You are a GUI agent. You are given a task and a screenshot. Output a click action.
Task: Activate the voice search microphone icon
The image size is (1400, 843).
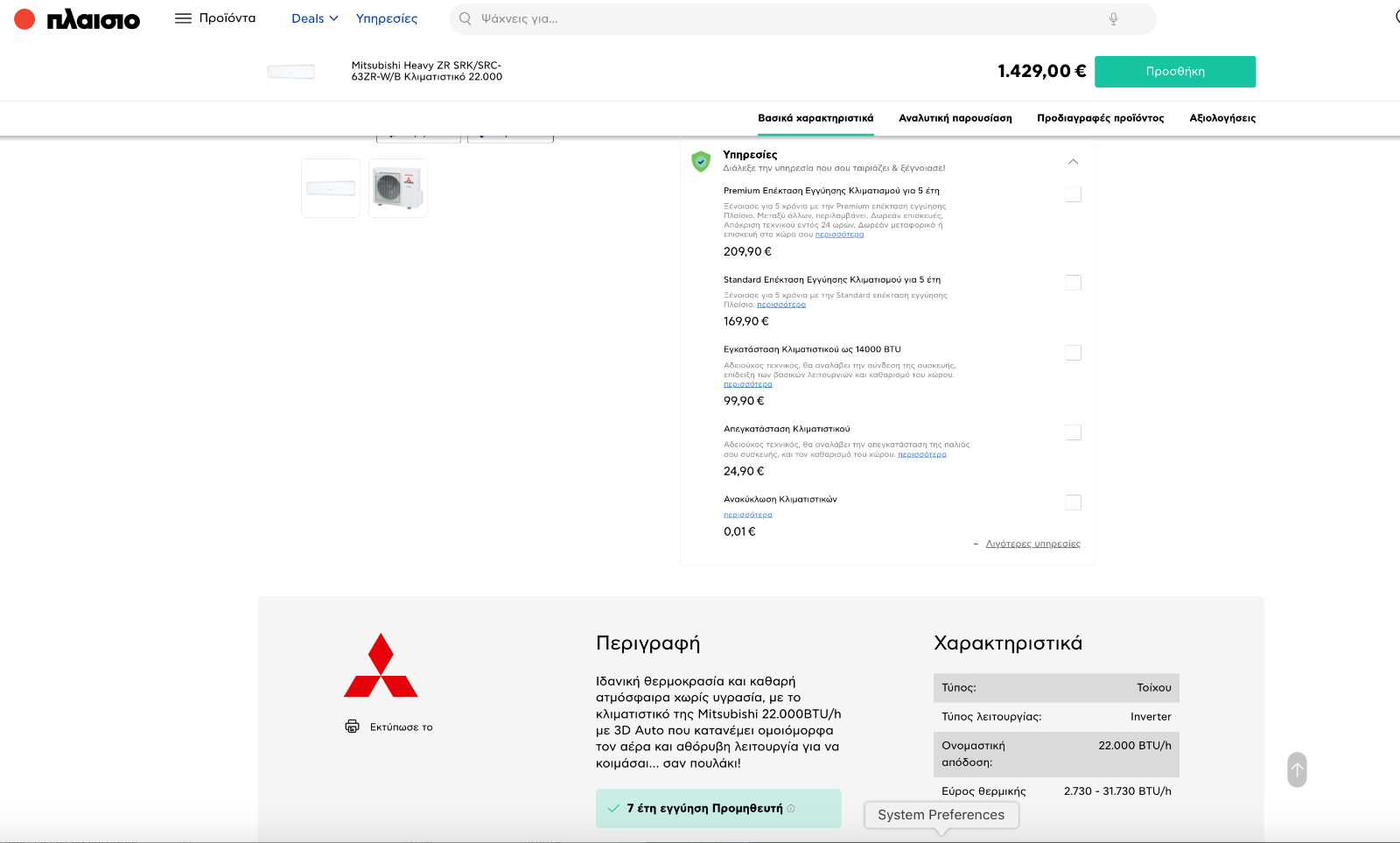pyautogui.click(x=1113, y=18)
